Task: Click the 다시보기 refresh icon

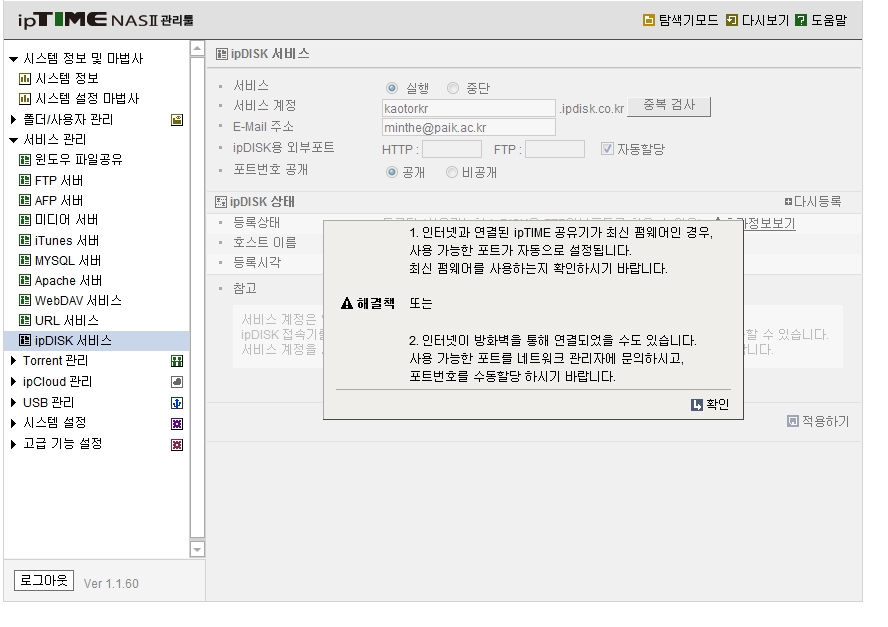Action: [x=732, y=20]
